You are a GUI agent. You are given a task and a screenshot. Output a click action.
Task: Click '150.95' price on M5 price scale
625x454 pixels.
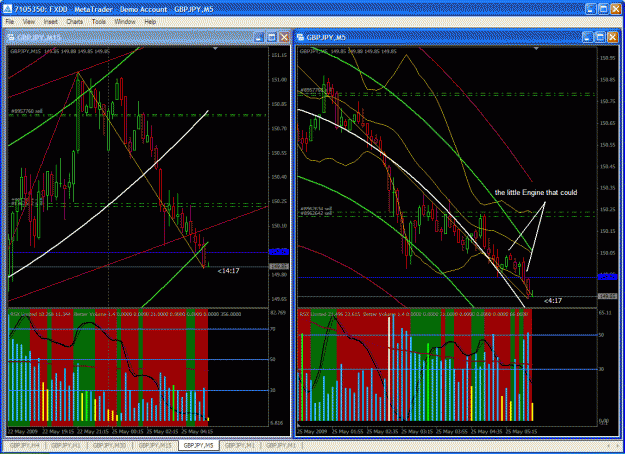coord(607,59)
